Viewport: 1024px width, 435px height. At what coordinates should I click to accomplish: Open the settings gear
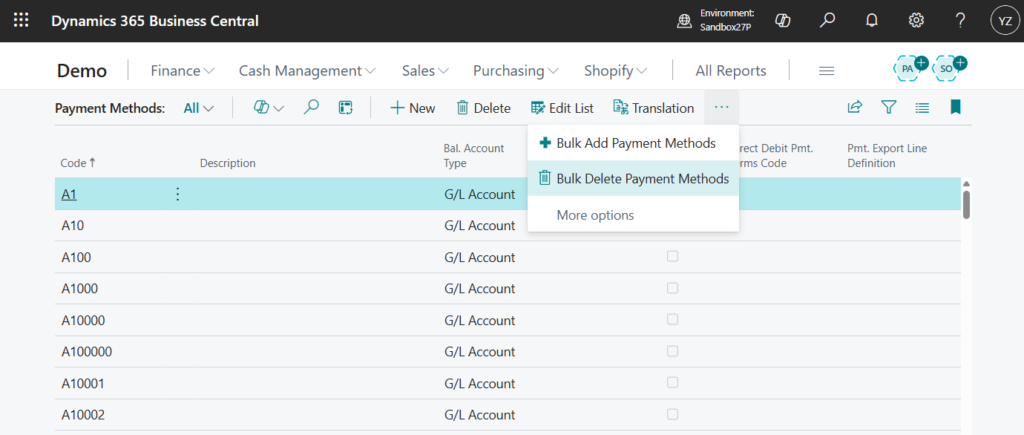(x=915, y=21)
